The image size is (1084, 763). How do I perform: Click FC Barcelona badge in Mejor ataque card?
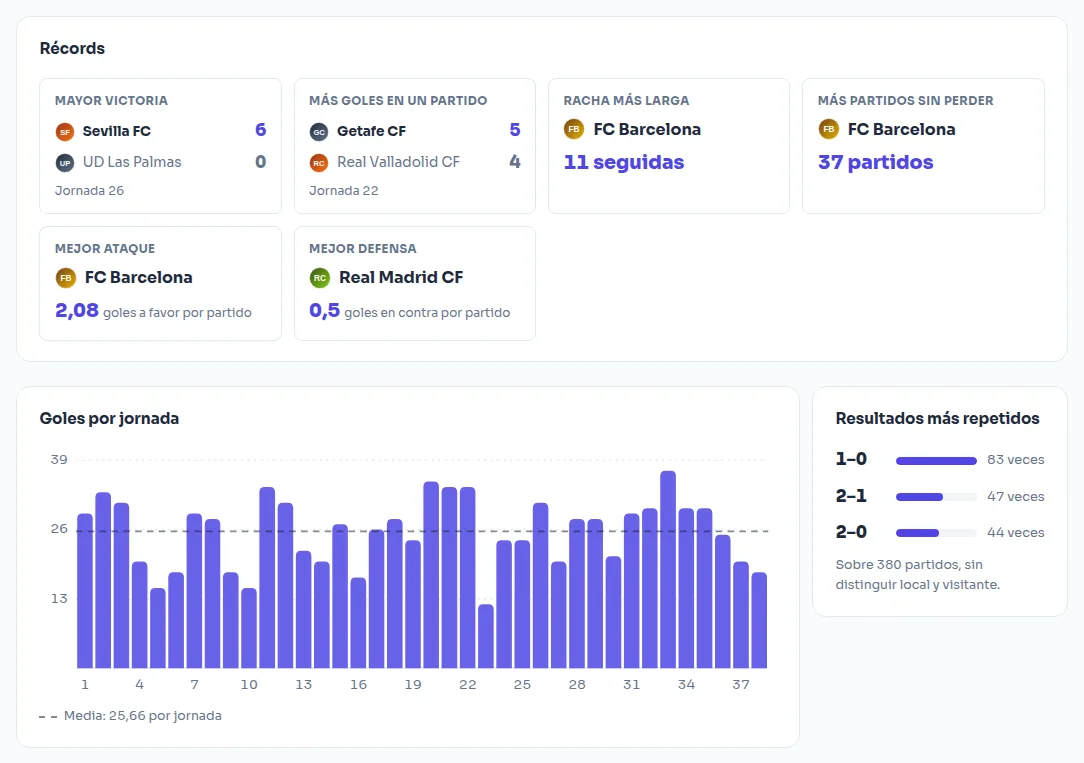(66, 278)
